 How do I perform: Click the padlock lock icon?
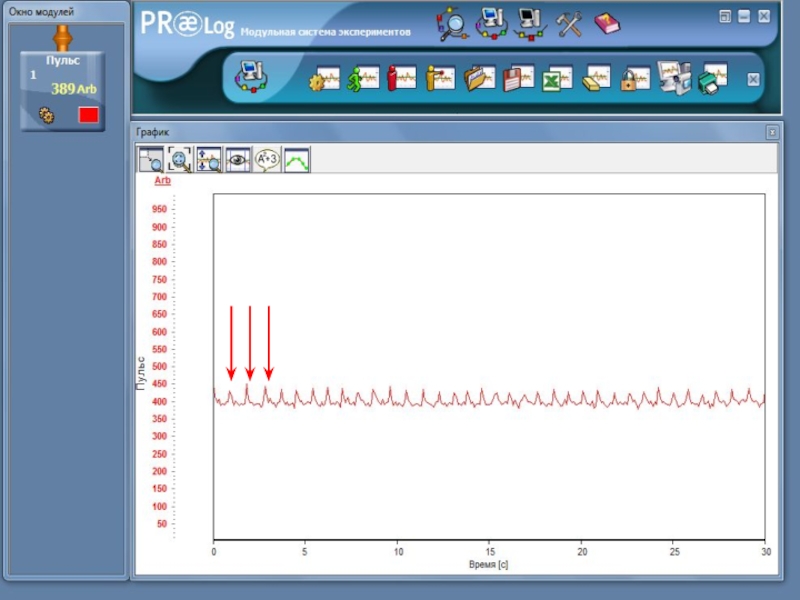[634, 78]
